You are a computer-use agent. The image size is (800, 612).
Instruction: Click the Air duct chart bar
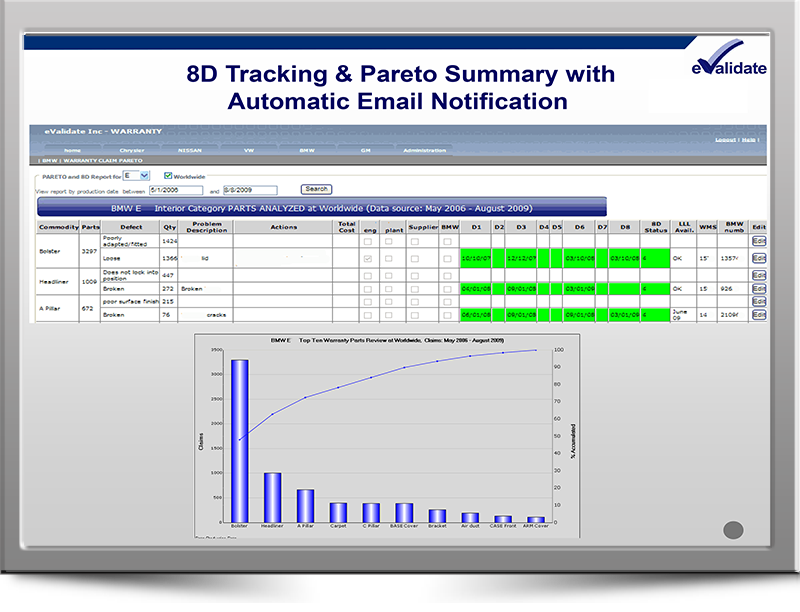pyautogui.click(x=470, y=518)
